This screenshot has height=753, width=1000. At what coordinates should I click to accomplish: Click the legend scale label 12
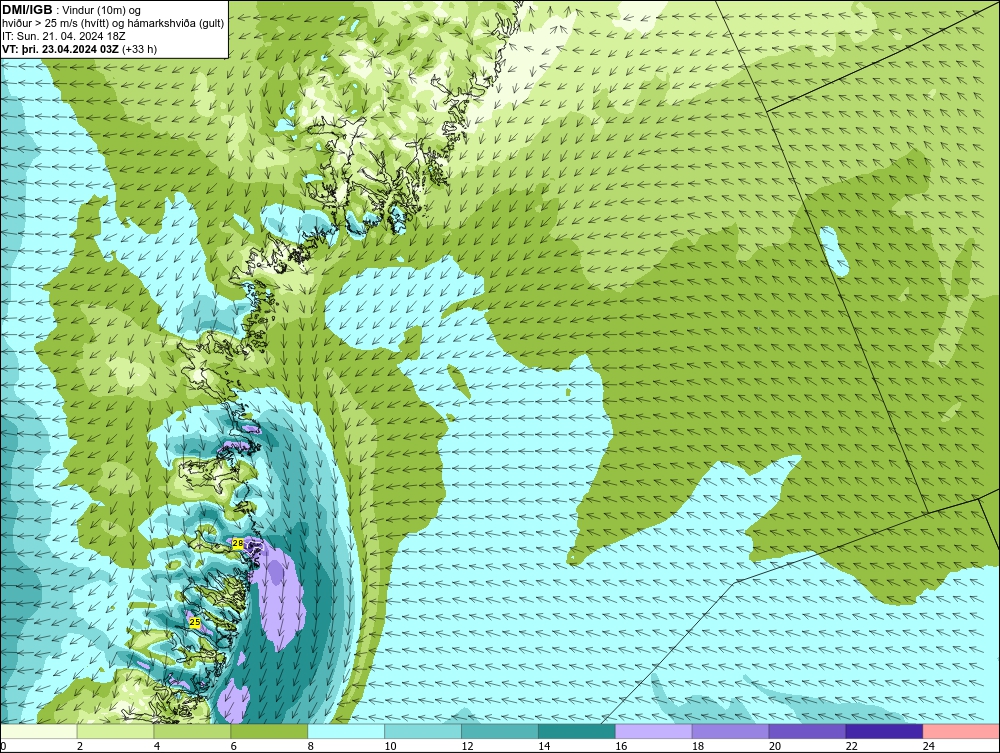(x=467, y=746)
